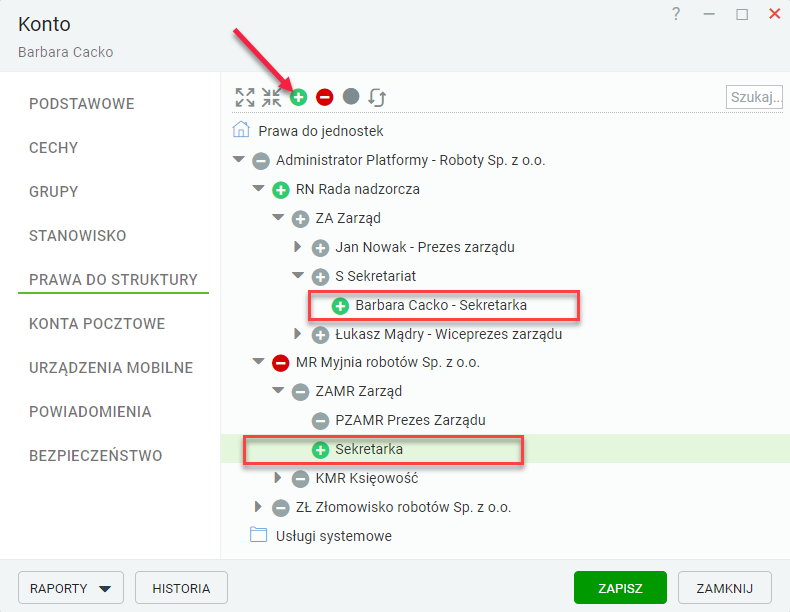
Task: Open the RAPORTY dropdown
Action: coord(71,587)
